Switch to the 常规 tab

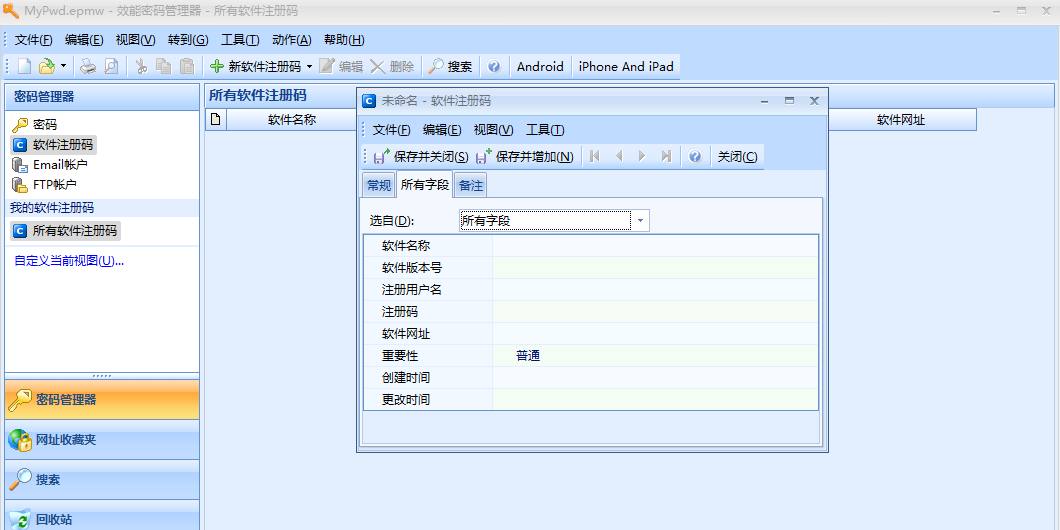click(379, 185)
